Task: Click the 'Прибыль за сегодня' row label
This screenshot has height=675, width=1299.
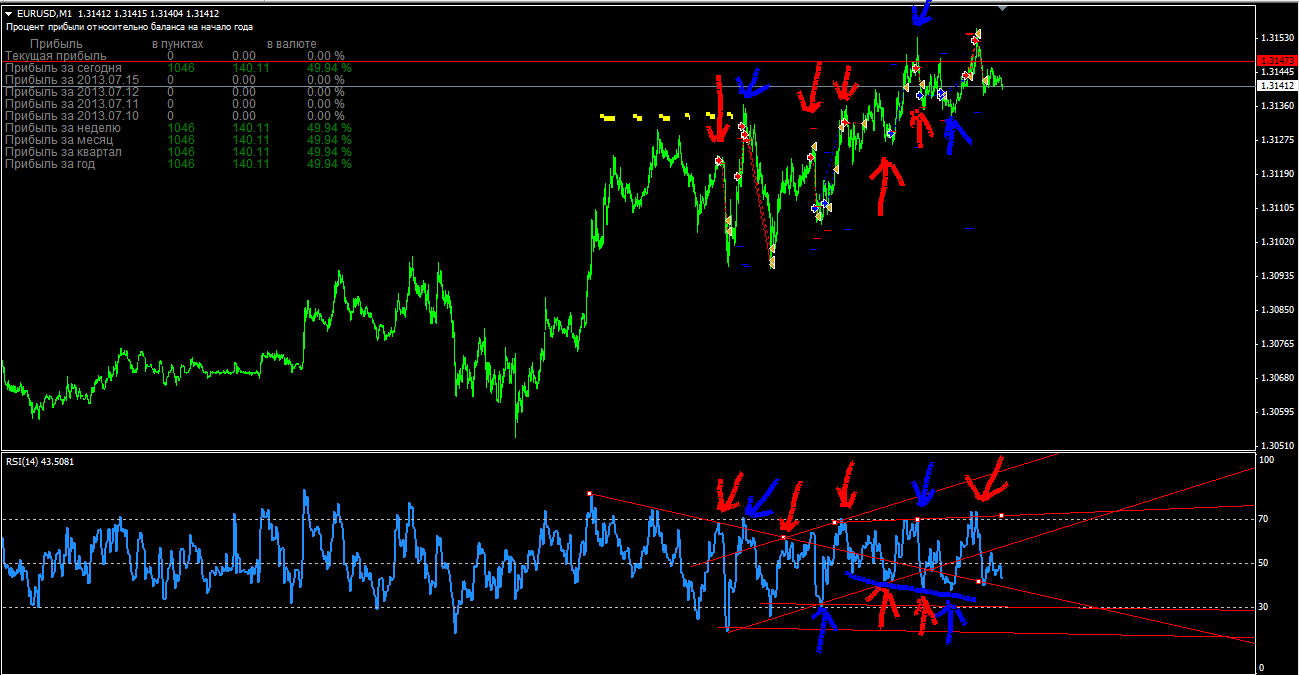Action: 64,68
